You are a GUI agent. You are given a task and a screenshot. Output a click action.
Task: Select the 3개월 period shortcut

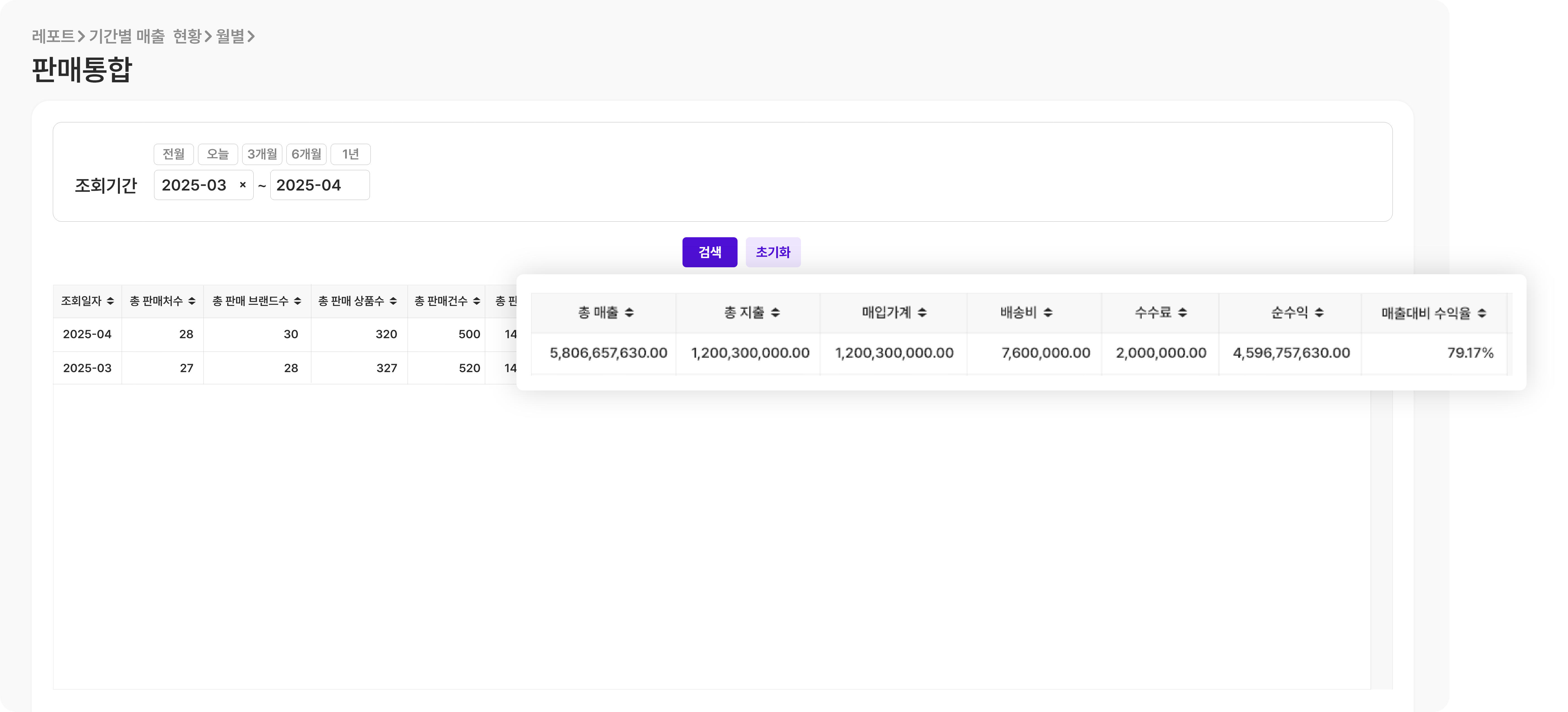pyautogui.click(x=262, y=154)
